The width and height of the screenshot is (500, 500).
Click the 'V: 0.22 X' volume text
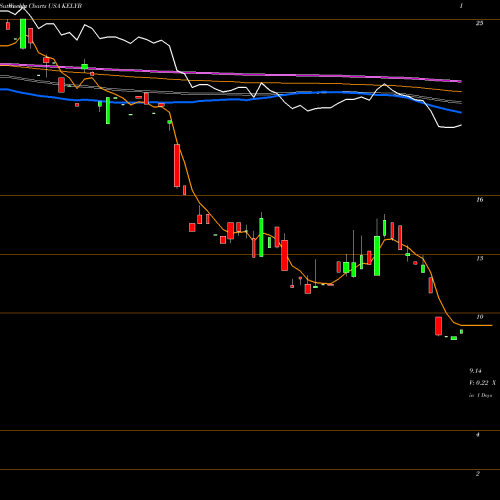click(x=482, y=383)
